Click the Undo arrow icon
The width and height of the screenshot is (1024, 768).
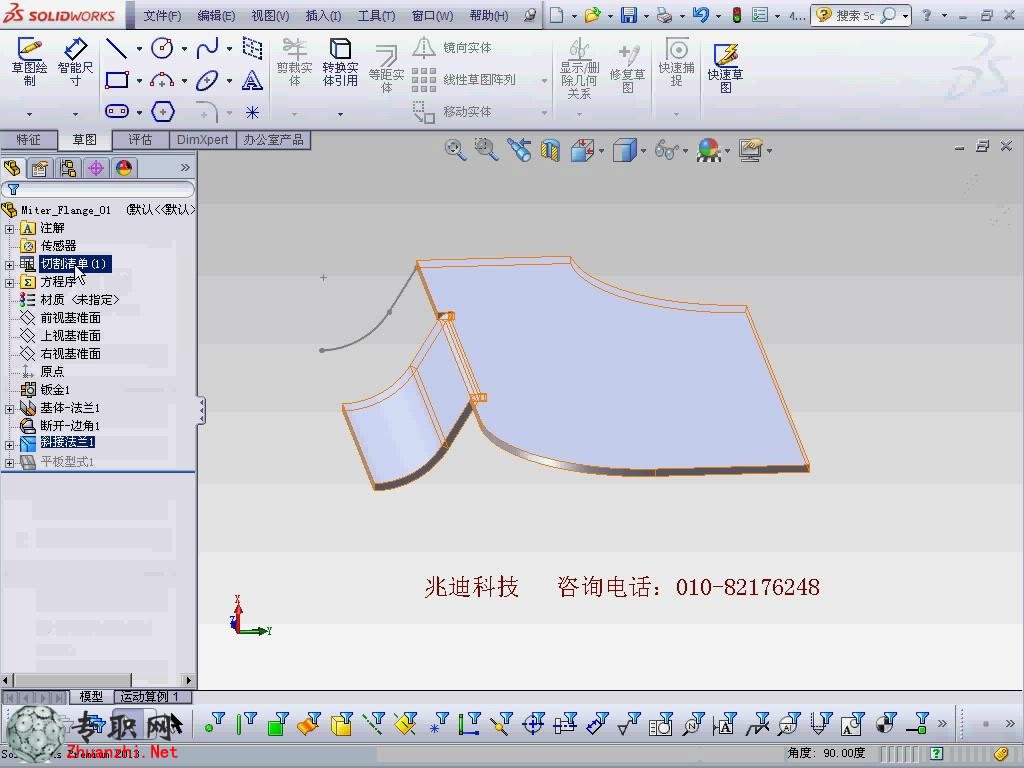pos(700,15)
